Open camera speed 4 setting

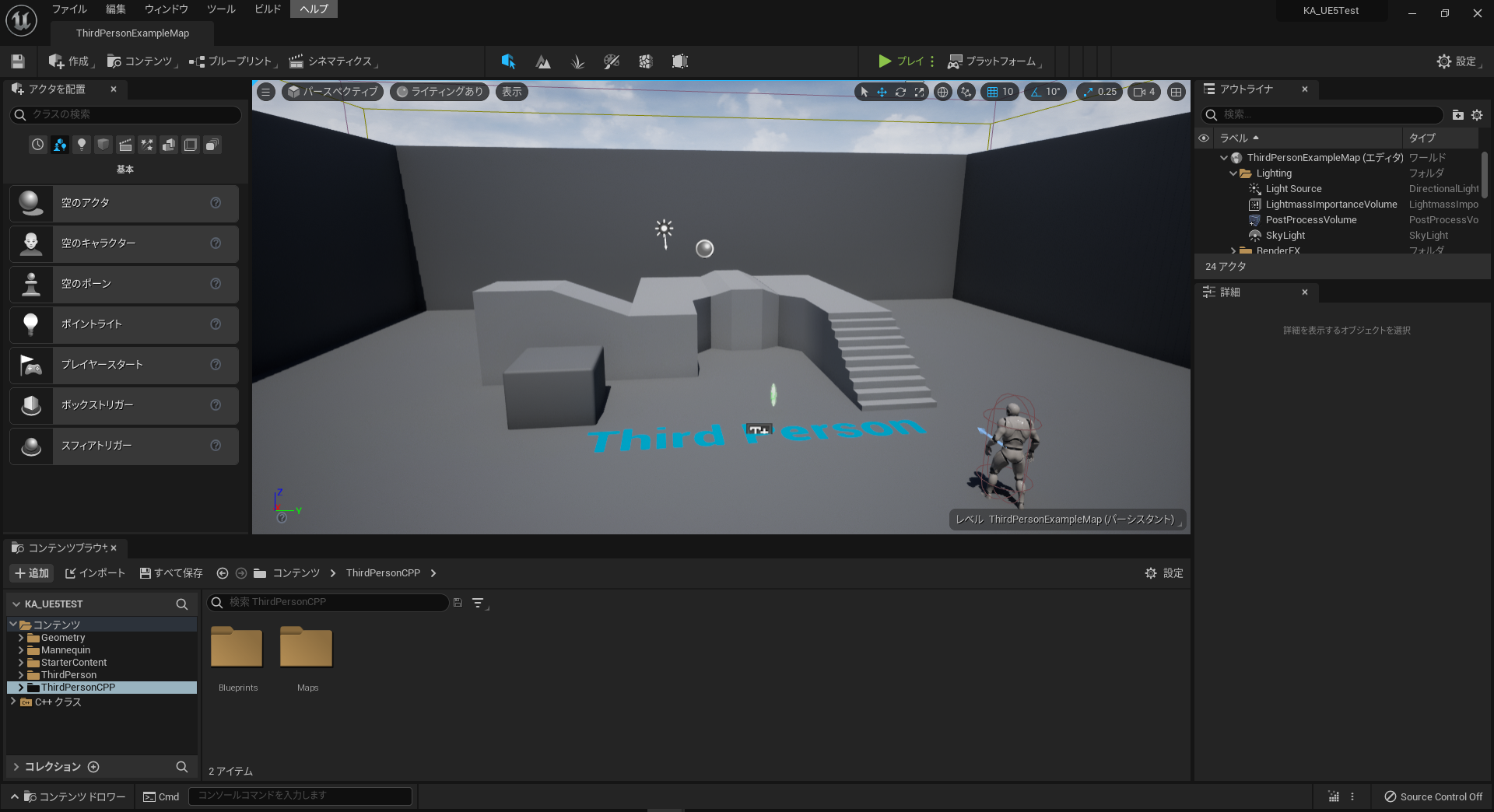[x=1145, y=92]
